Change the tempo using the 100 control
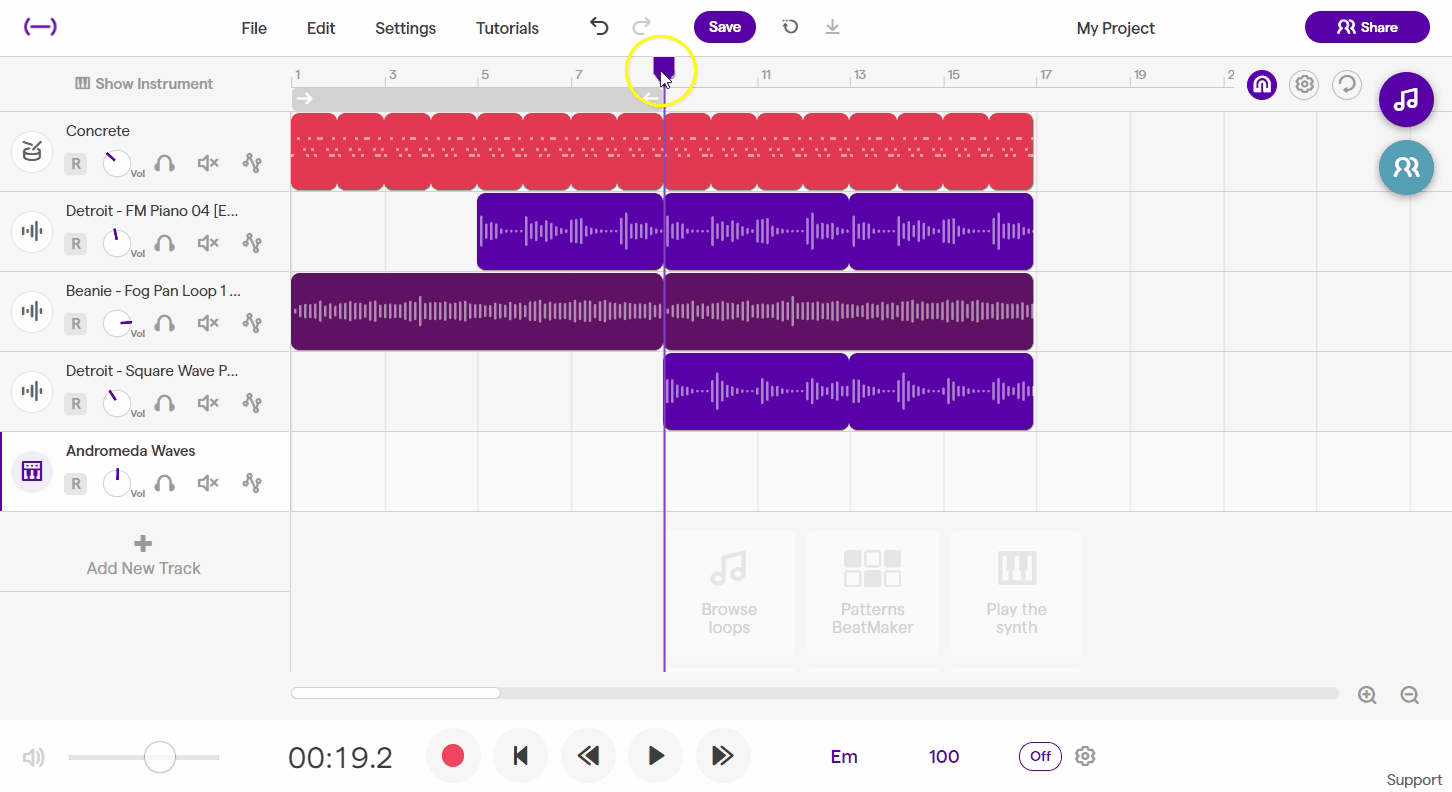 pyautogui.click(x=943, y=757)
